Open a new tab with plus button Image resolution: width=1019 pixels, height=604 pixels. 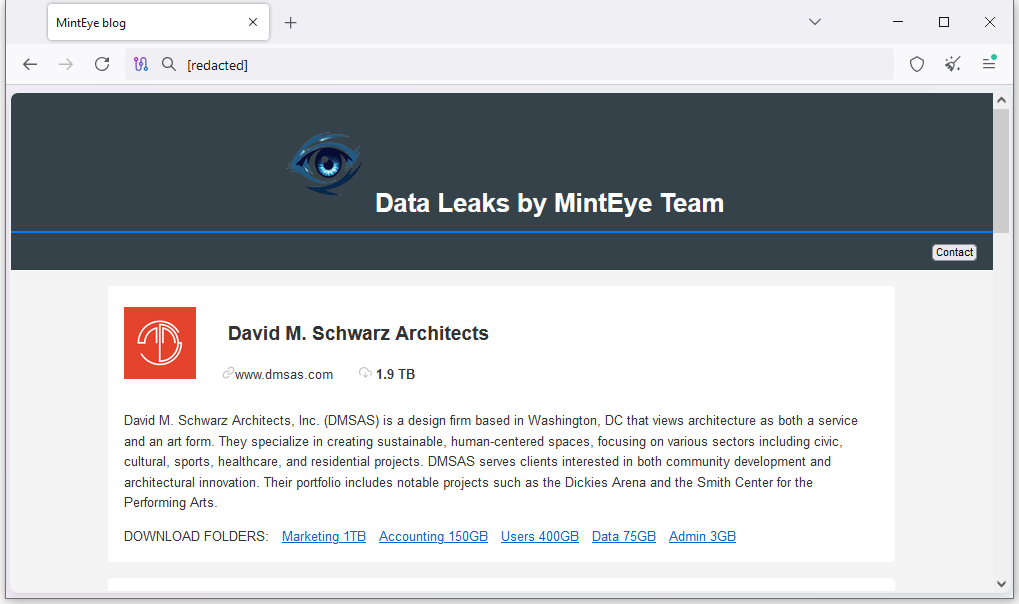click(x=291, y=22)
